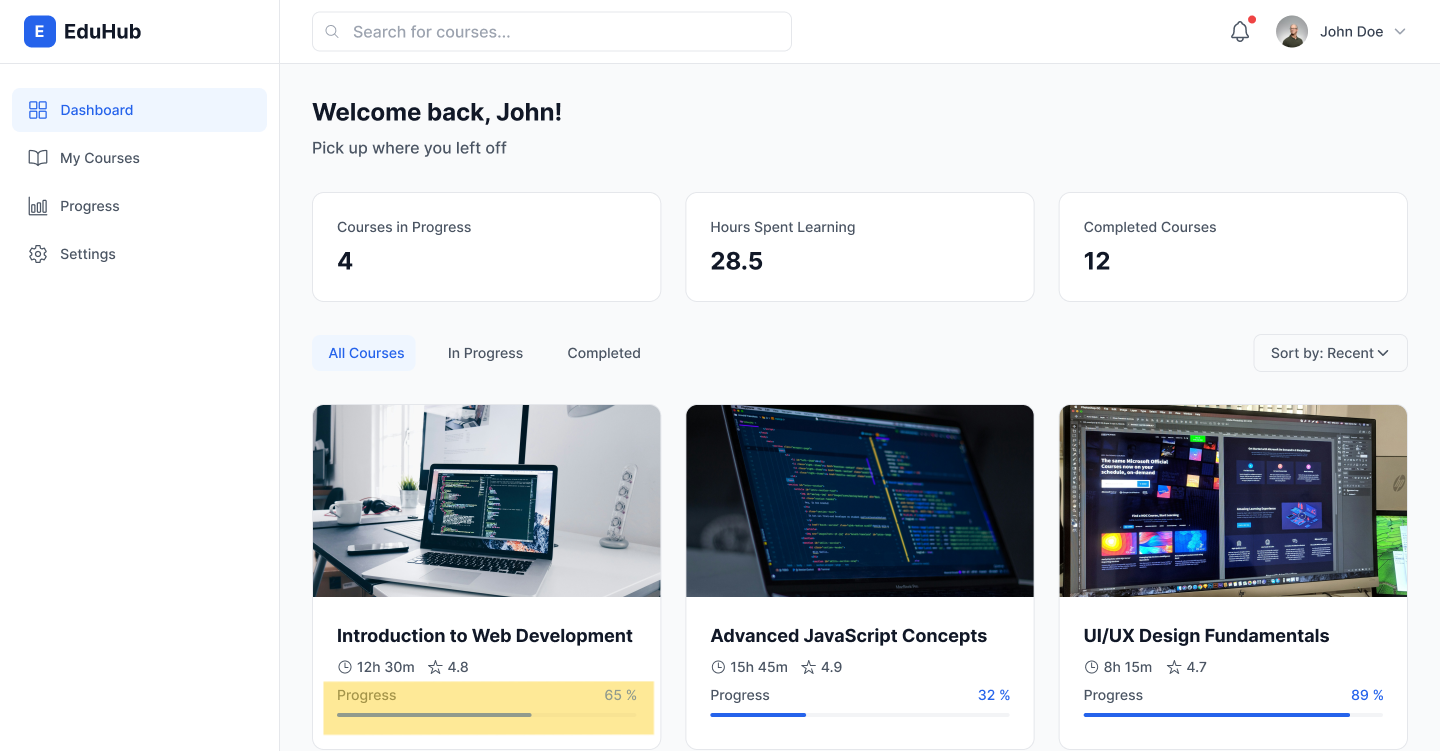
Task: Click the star rating icon showing 4.8
Action: pos(433,667)
